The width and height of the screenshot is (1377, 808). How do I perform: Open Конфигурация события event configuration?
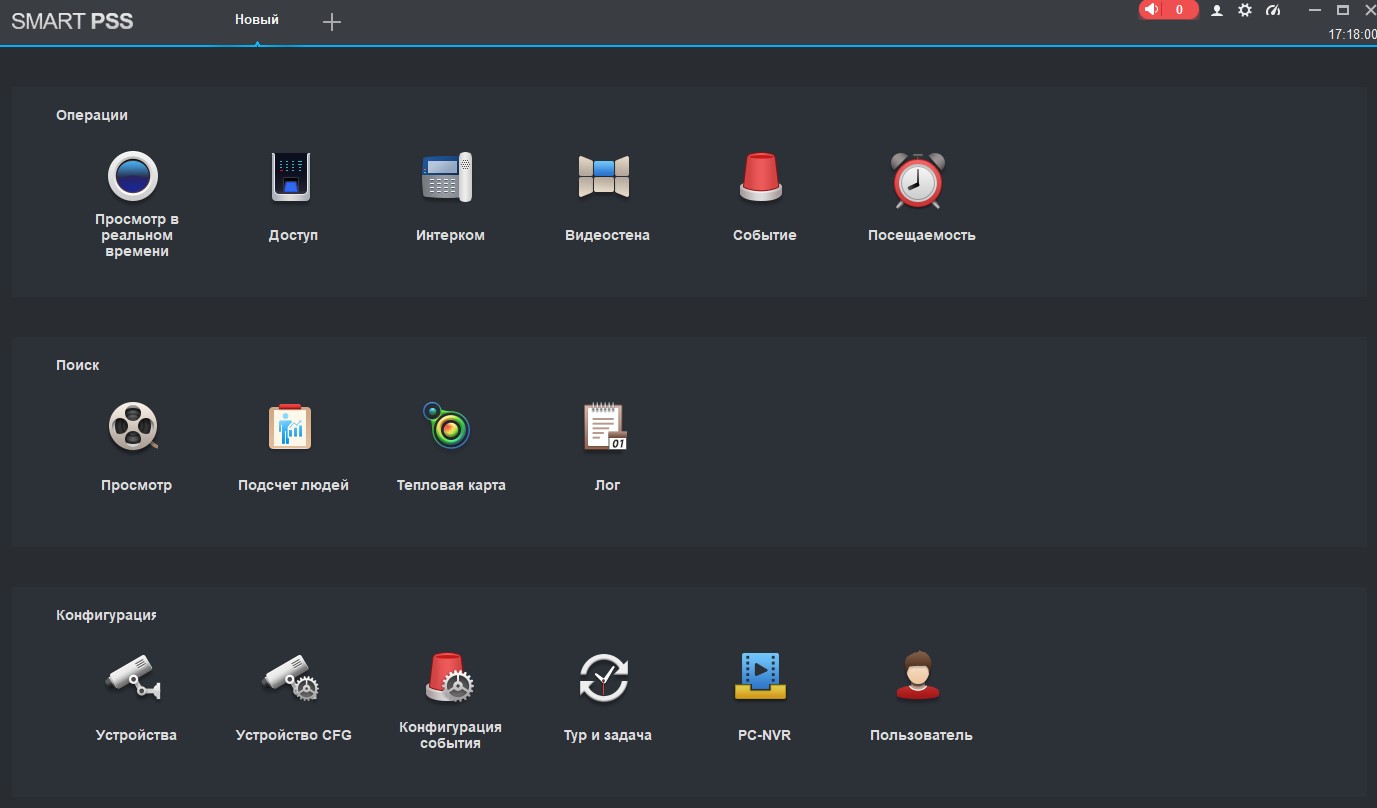pos(449,677)
